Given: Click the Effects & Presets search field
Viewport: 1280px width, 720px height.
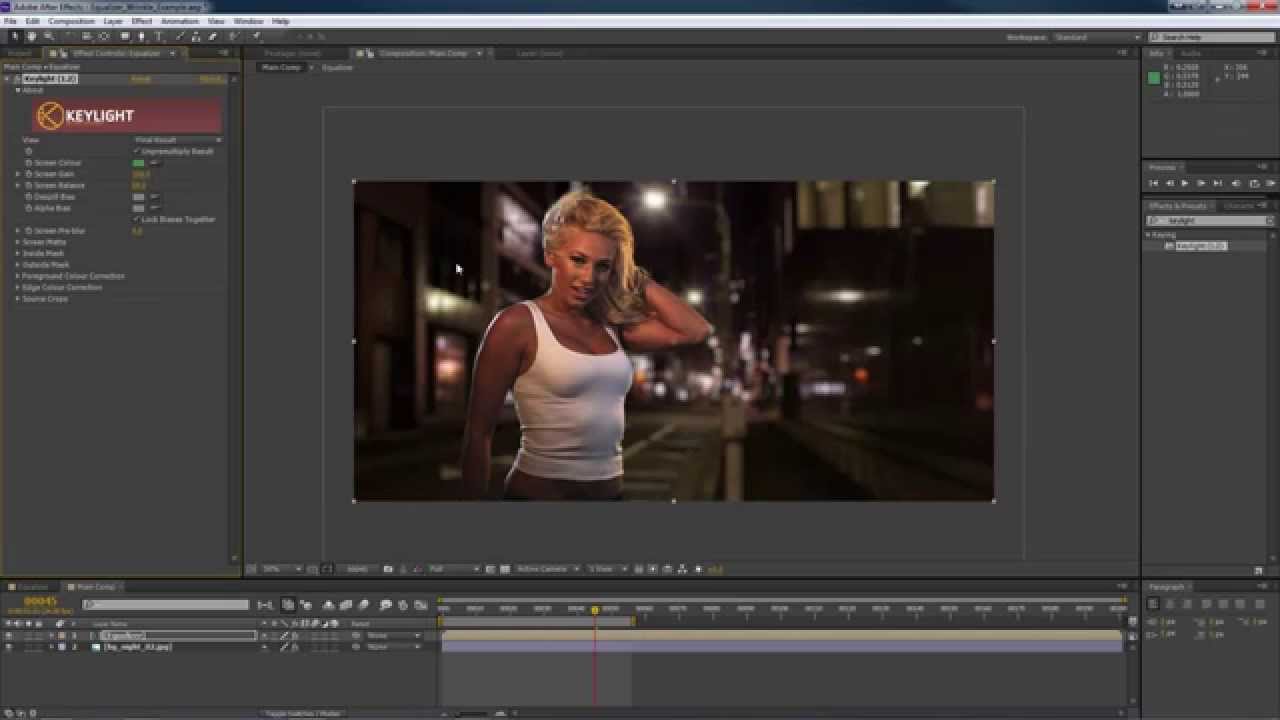Looking at the screenshot, I should tap(1210, 220).
